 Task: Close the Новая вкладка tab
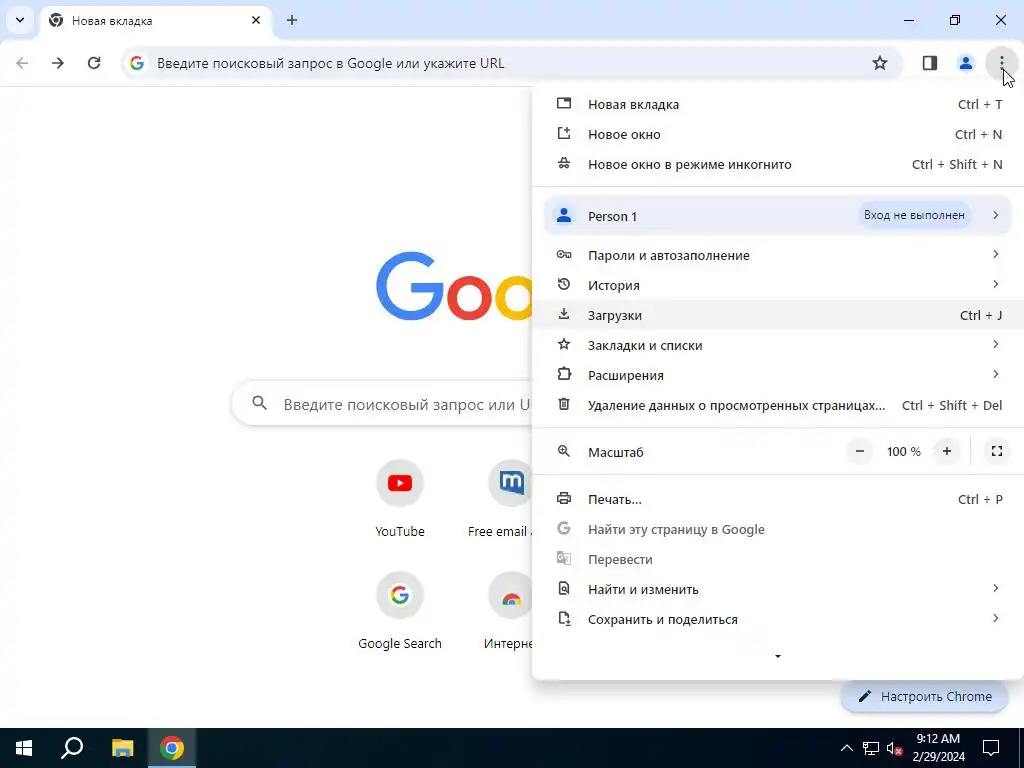pyautogui.click(x=256, y=20)
